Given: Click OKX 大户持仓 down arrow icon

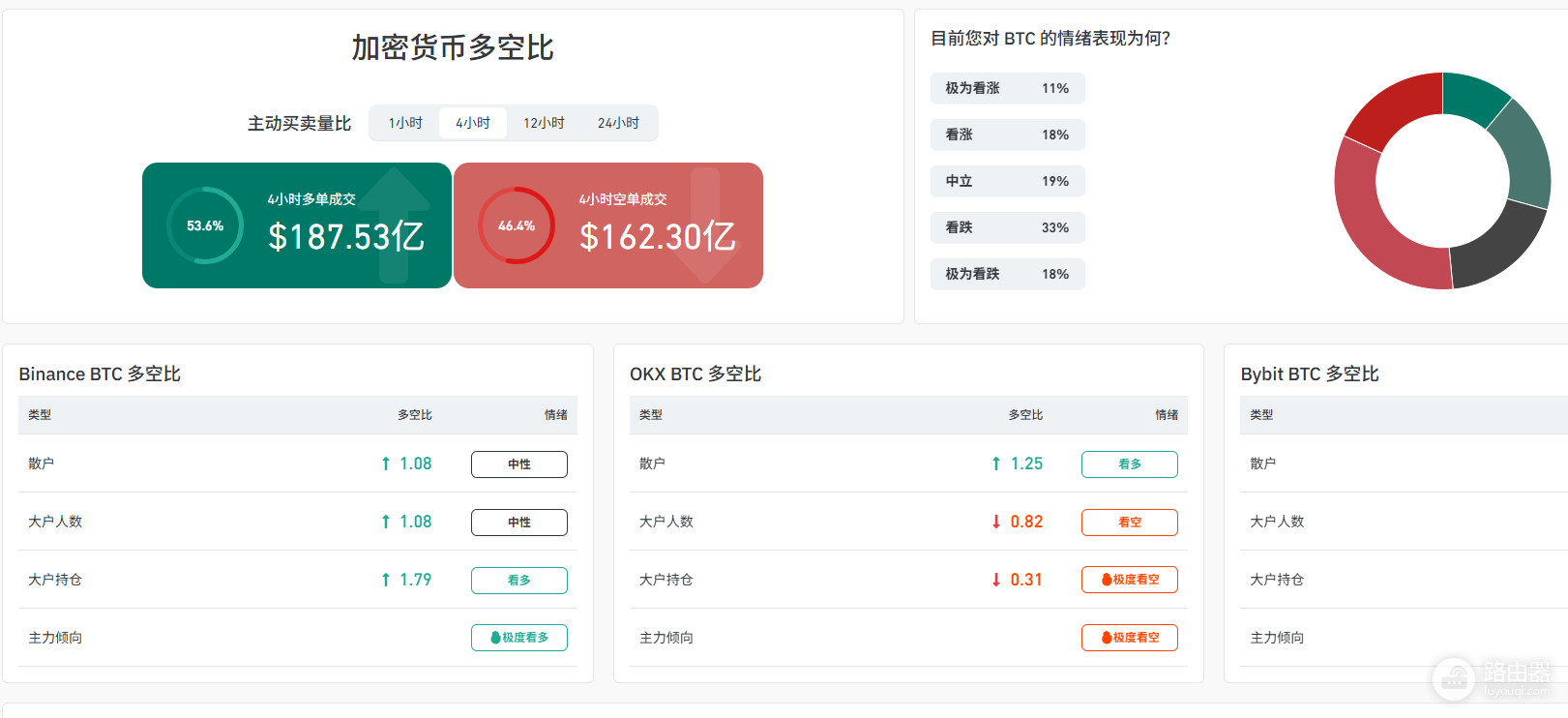Looking at the screenshot, I should (x=996, y=580).
